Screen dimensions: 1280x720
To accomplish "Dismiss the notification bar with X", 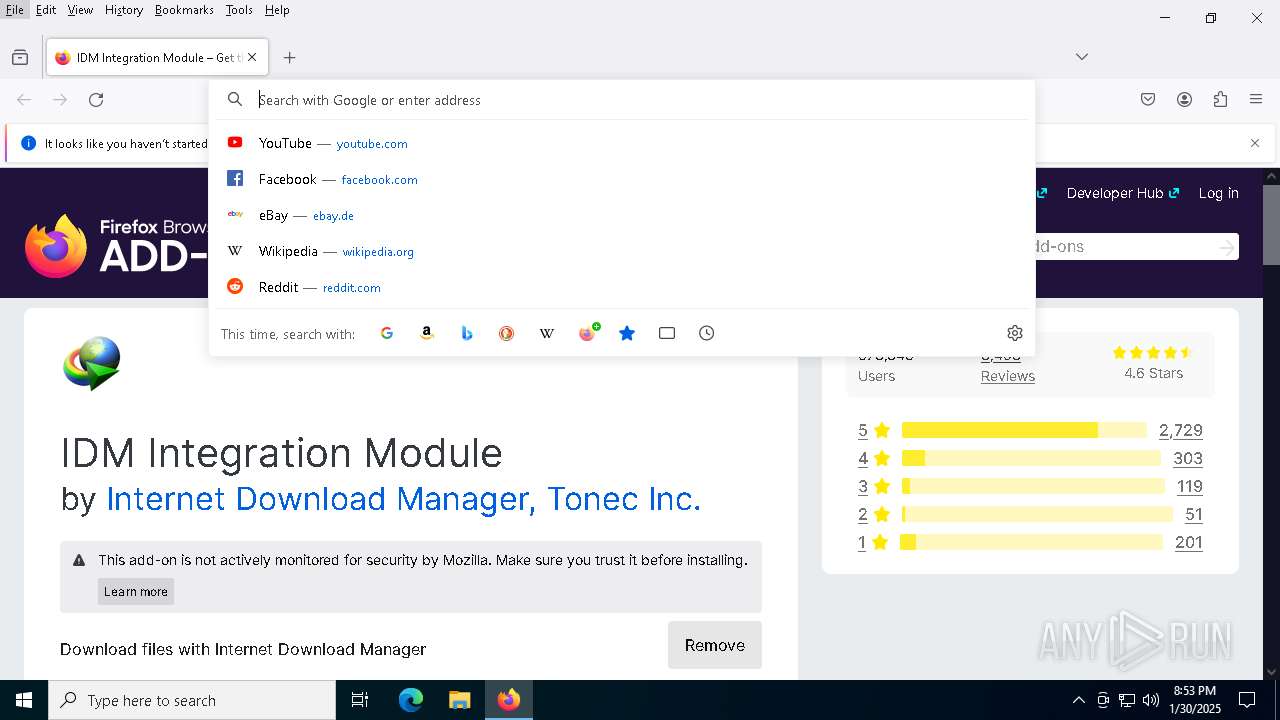I will pyautogui.click(x=1255, y=143).
